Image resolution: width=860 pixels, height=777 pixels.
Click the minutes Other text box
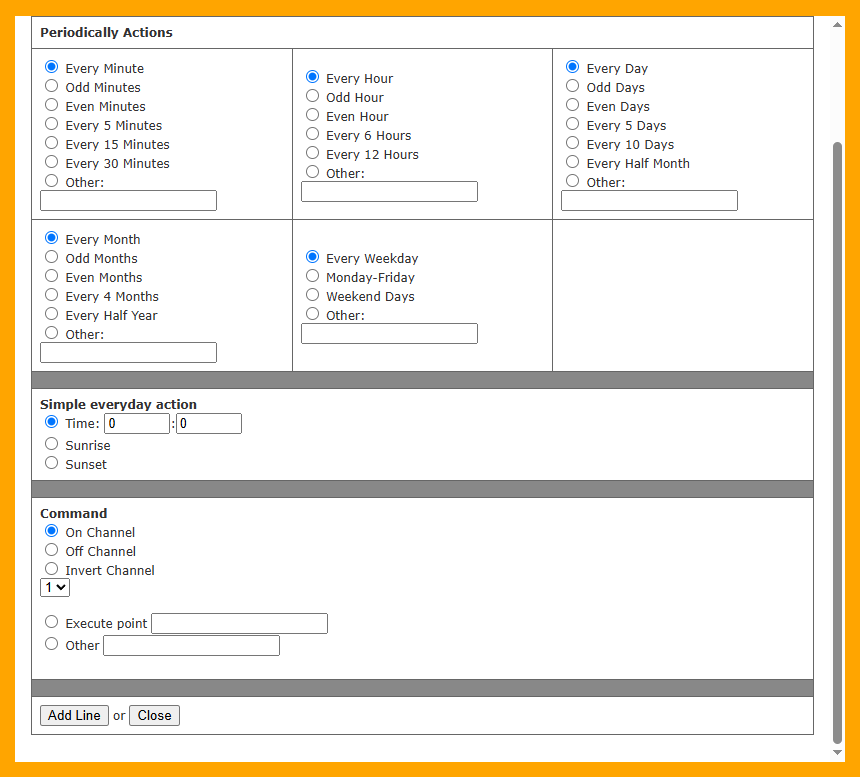pyautogui.click(x=128, y=201)
